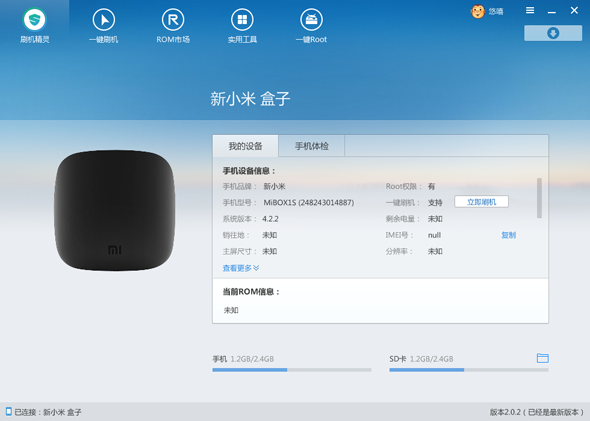Click the 手机 storage usage bar
Viewport: 590px width, 421px height.
click(292, 370)
